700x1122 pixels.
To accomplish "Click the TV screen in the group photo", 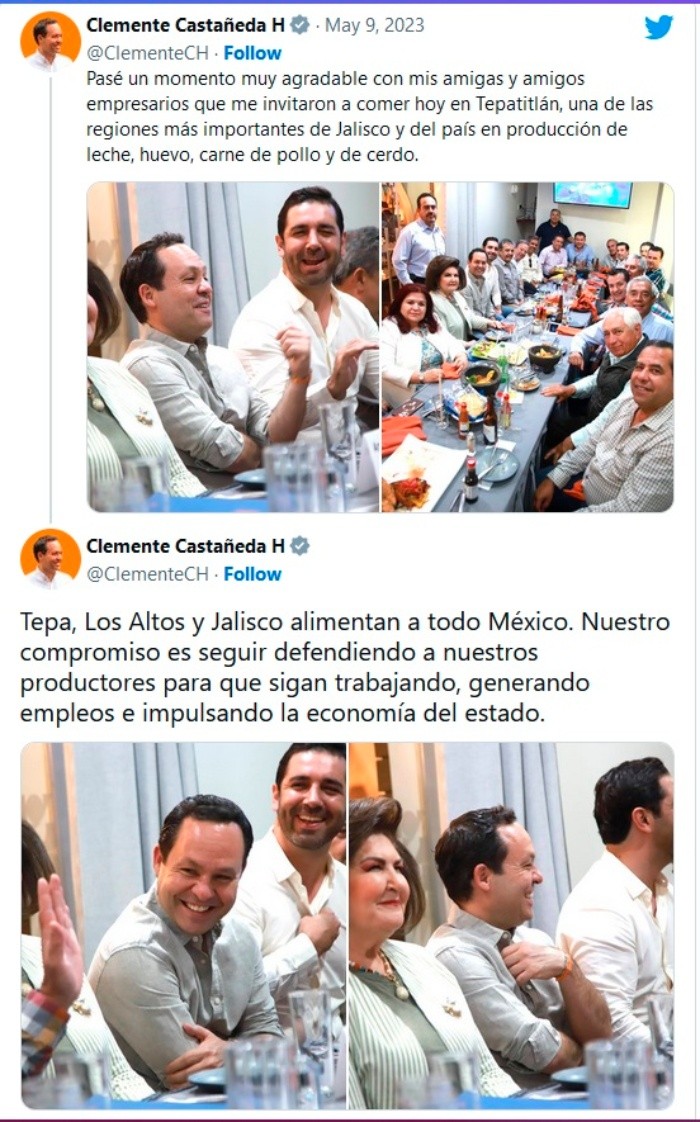I will point(593,195).
